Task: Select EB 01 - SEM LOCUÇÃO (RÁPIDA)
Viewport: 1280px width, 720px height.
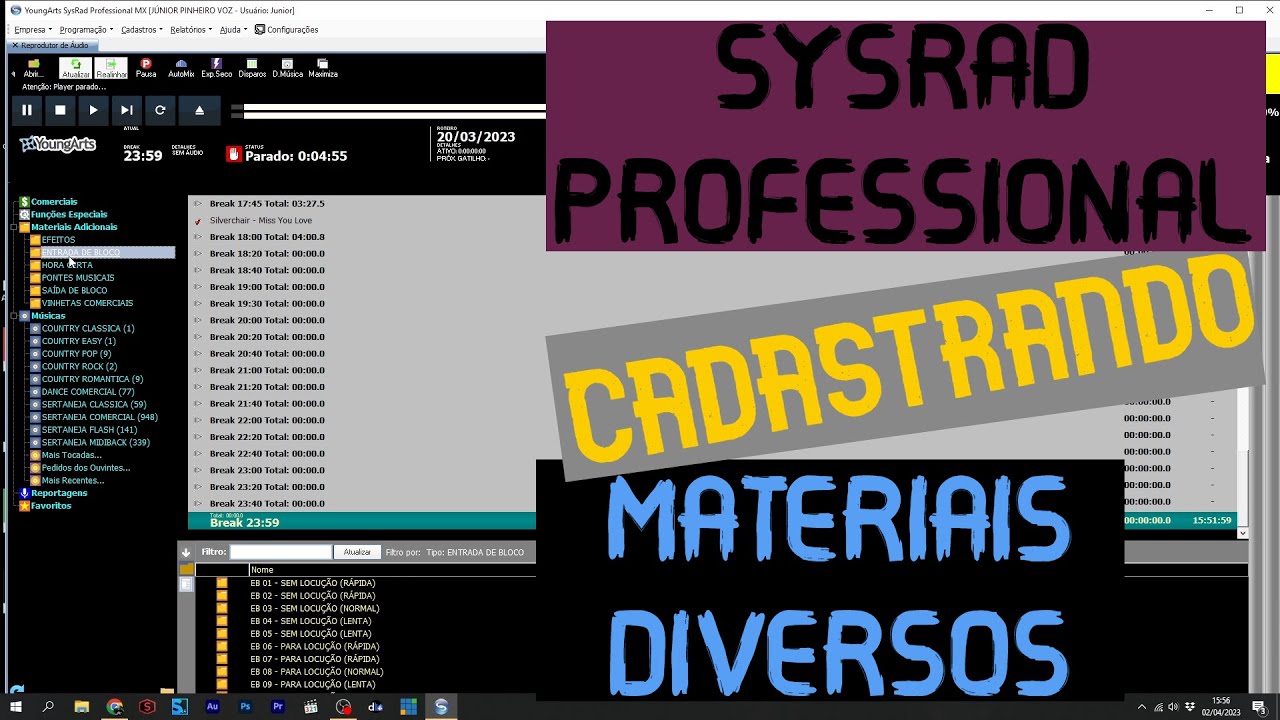Action: [x=313, y=583]
